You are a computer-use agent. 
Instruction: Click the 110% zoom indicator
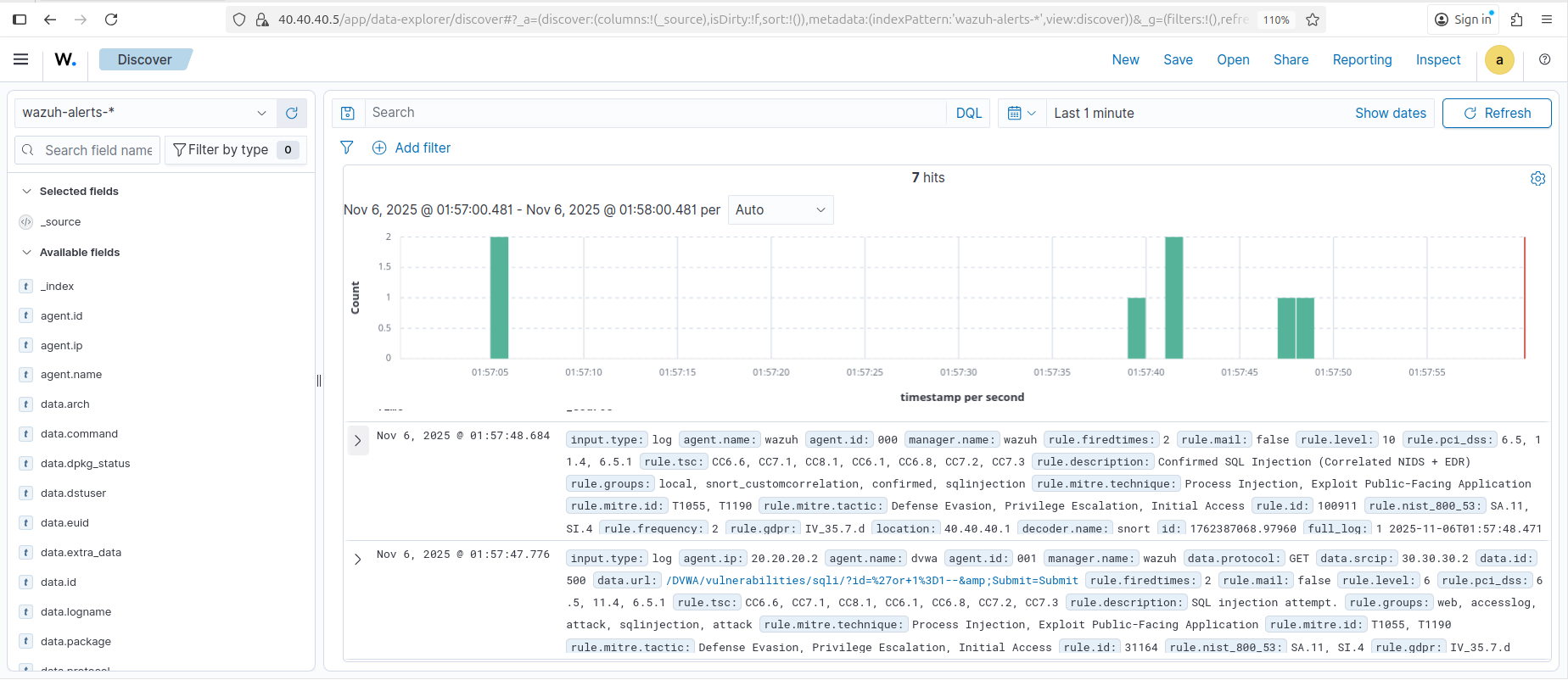[x=1276, y=20]
